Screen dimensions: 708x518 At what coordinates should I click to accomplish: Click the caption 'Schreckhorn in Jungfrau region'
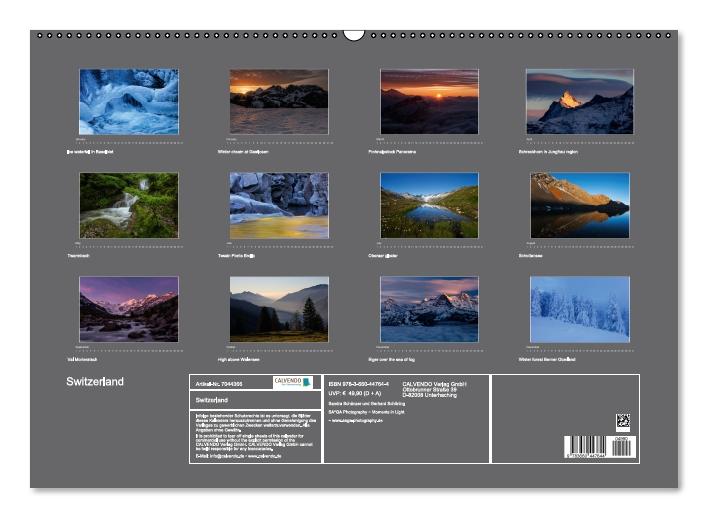pyautogui.click(x=548, y=152)
